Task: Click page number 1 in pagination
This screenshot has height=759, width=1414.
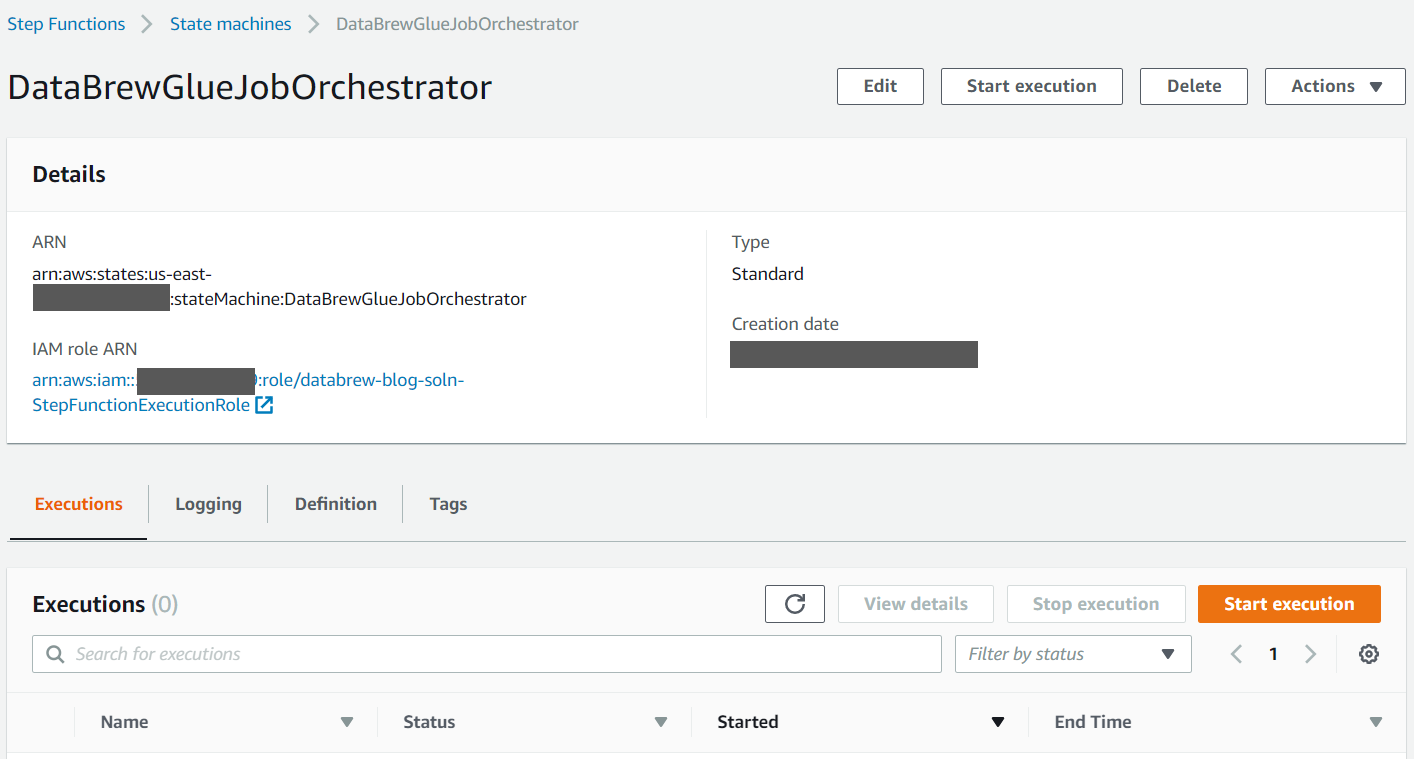Action: (x=1273, y=654)
